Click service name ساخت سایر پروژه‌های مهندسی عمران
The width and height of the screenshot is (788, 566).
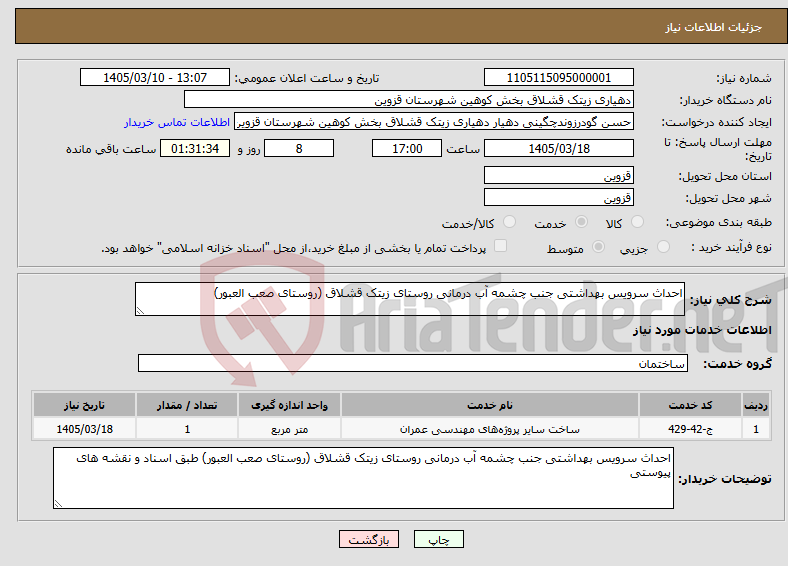tap(489, 429)
